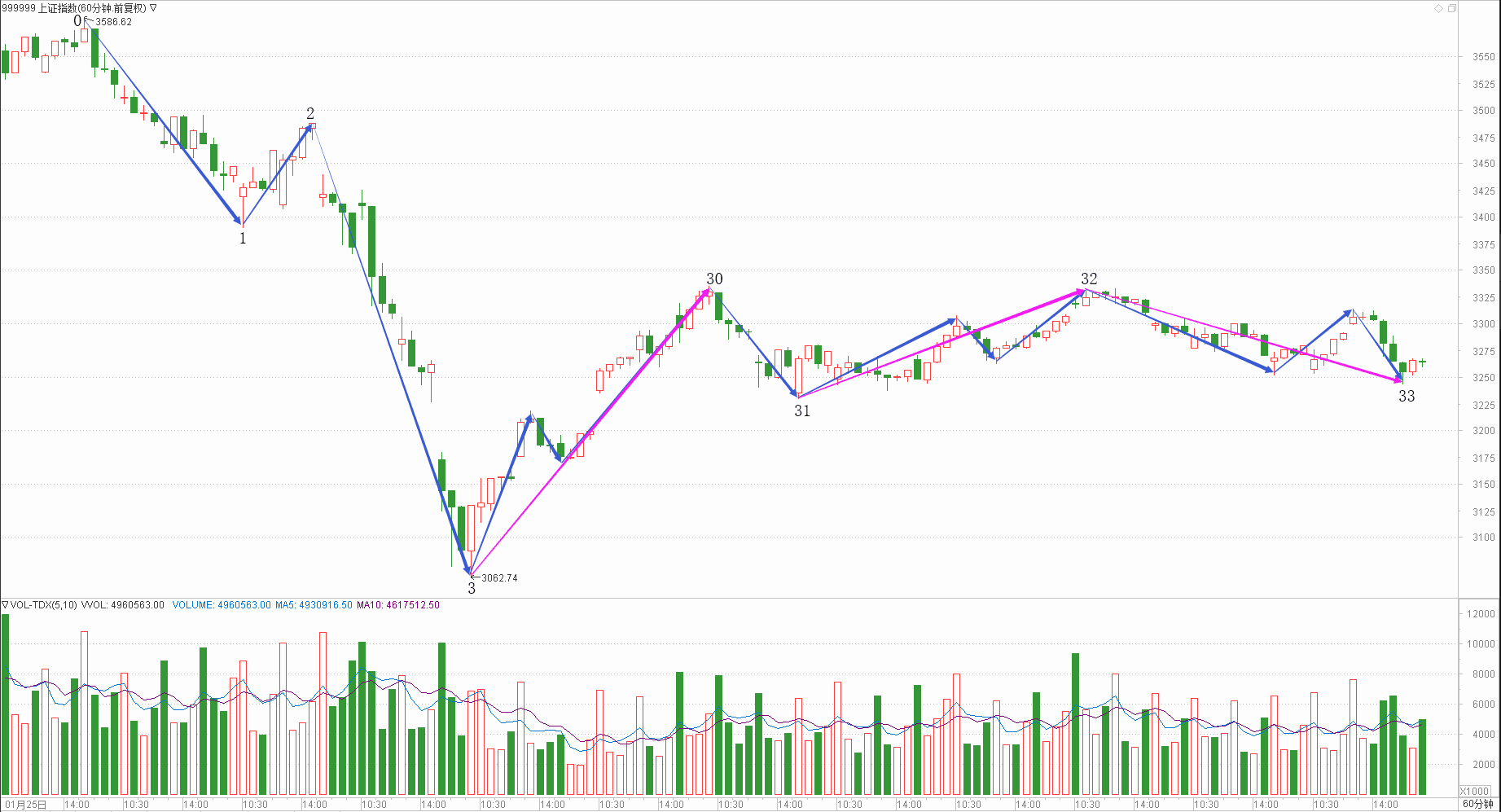Click the 3586.62 high price marker
Viewport: 1501px width, 812px height.
(x=113, y=22)
